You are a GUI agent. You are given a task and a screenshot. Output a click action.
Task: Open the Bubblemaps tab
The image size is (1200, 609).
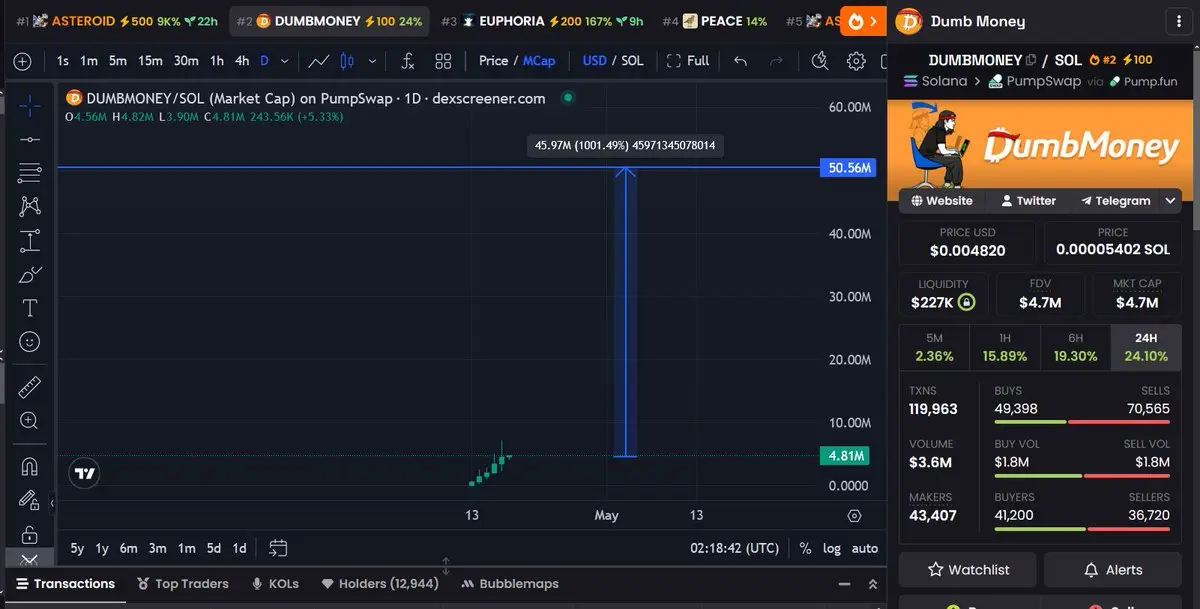(509, 584)
